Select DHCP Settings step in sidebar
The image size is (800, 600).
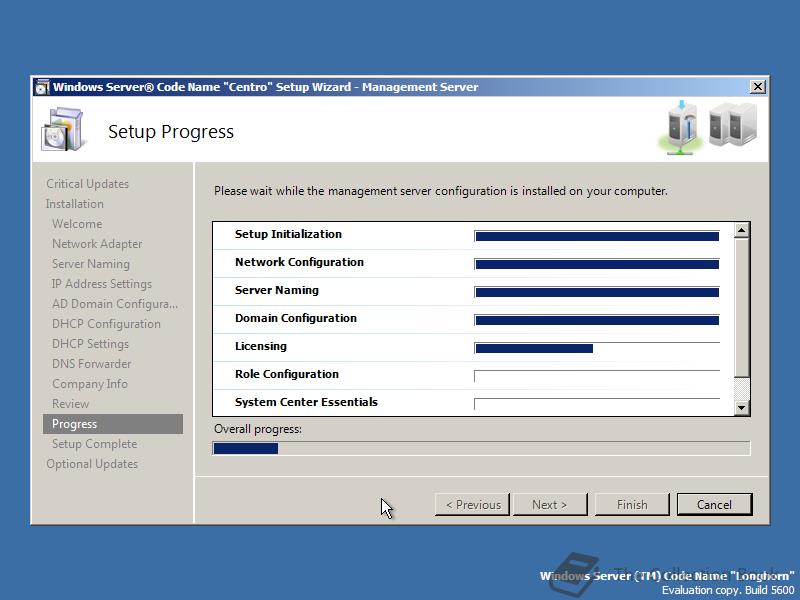pos(90,344)
